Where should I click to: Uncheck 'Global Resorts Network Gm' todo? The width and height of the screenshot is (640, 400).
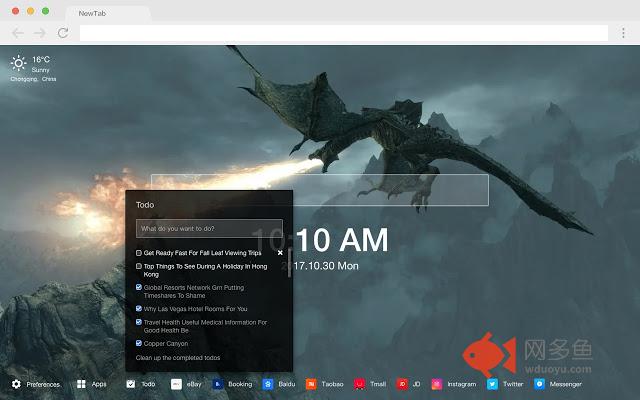tap(139, 287)
